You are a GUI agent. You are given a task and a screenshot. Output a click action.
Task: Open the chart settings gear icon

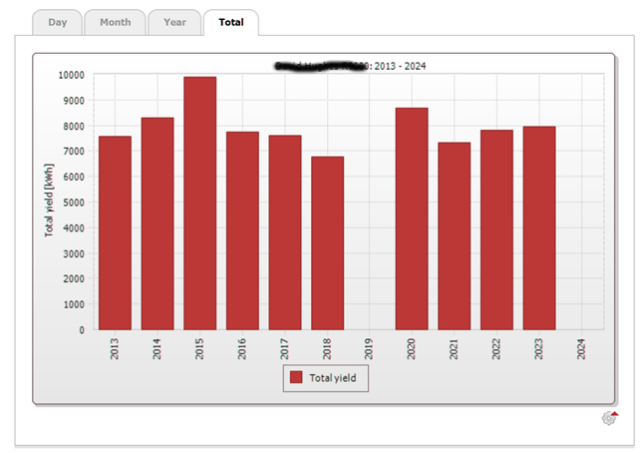(609, 418)
